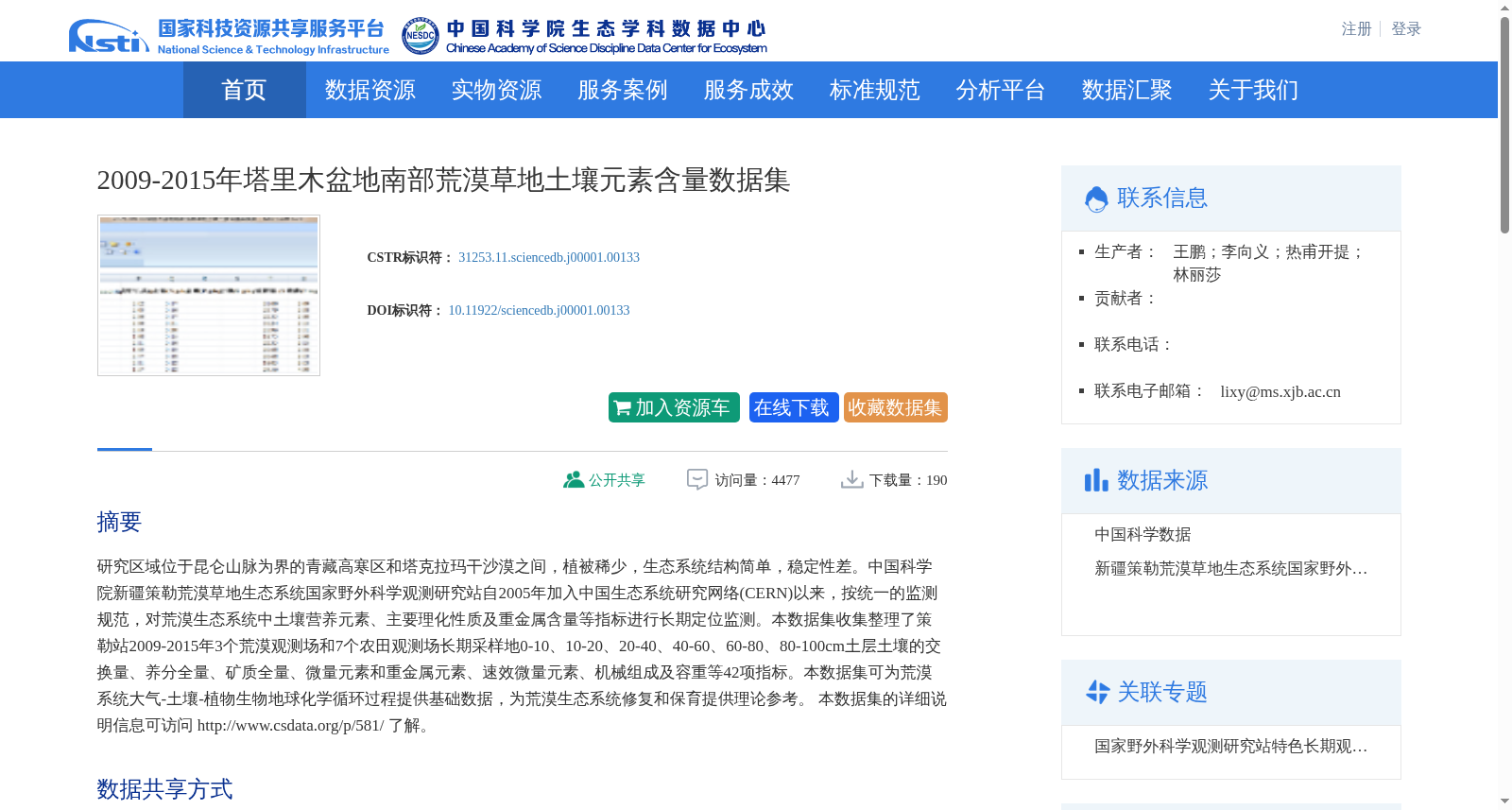This screenshot has height=810, width=1512.
Task: Click the 在线下载 button
Action: coord(794,407)
